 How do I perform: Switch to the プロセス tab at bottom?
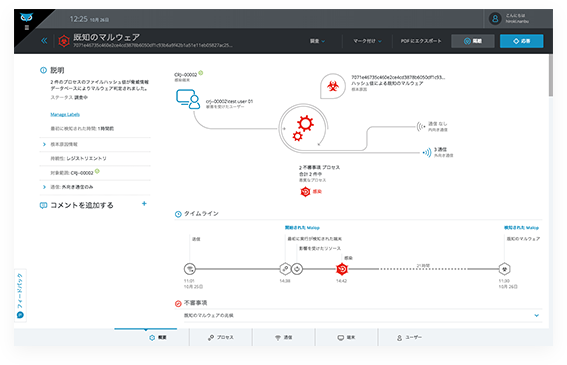coord(221,338)
